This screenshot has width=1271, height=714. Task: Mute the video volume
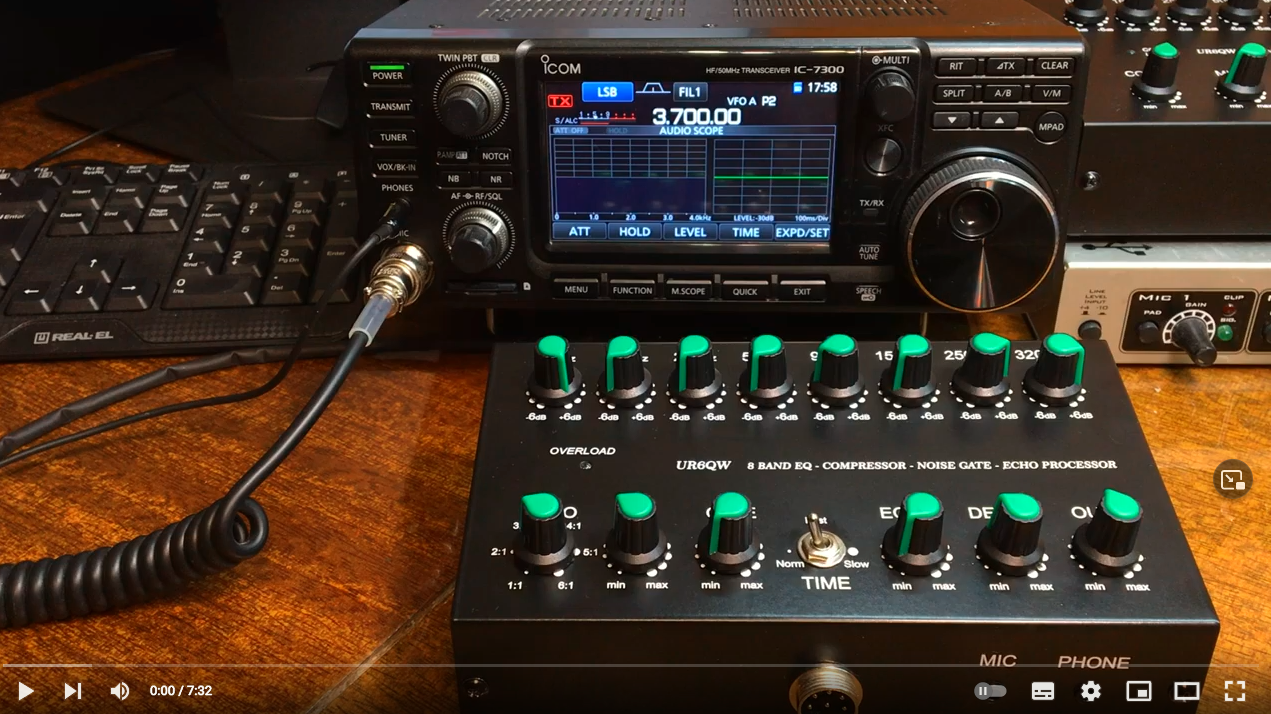click(119, 691)
